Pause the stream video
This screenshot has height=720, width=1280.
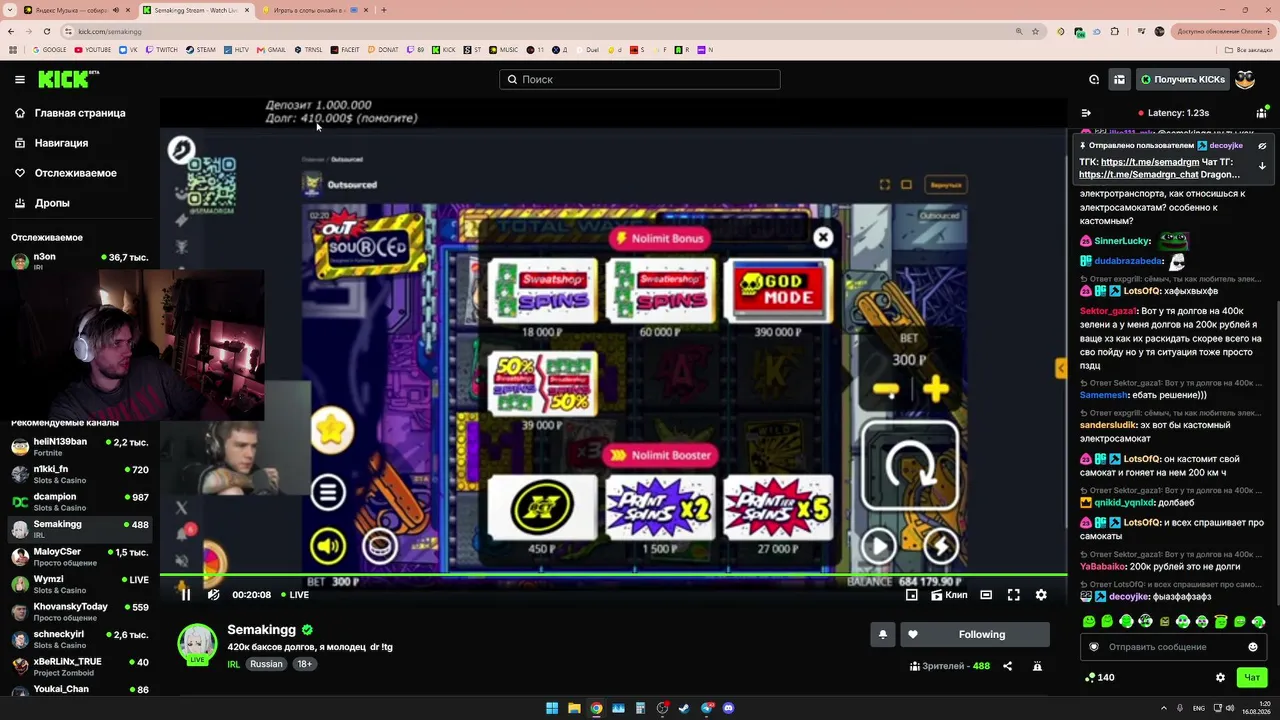coord(185,595)
